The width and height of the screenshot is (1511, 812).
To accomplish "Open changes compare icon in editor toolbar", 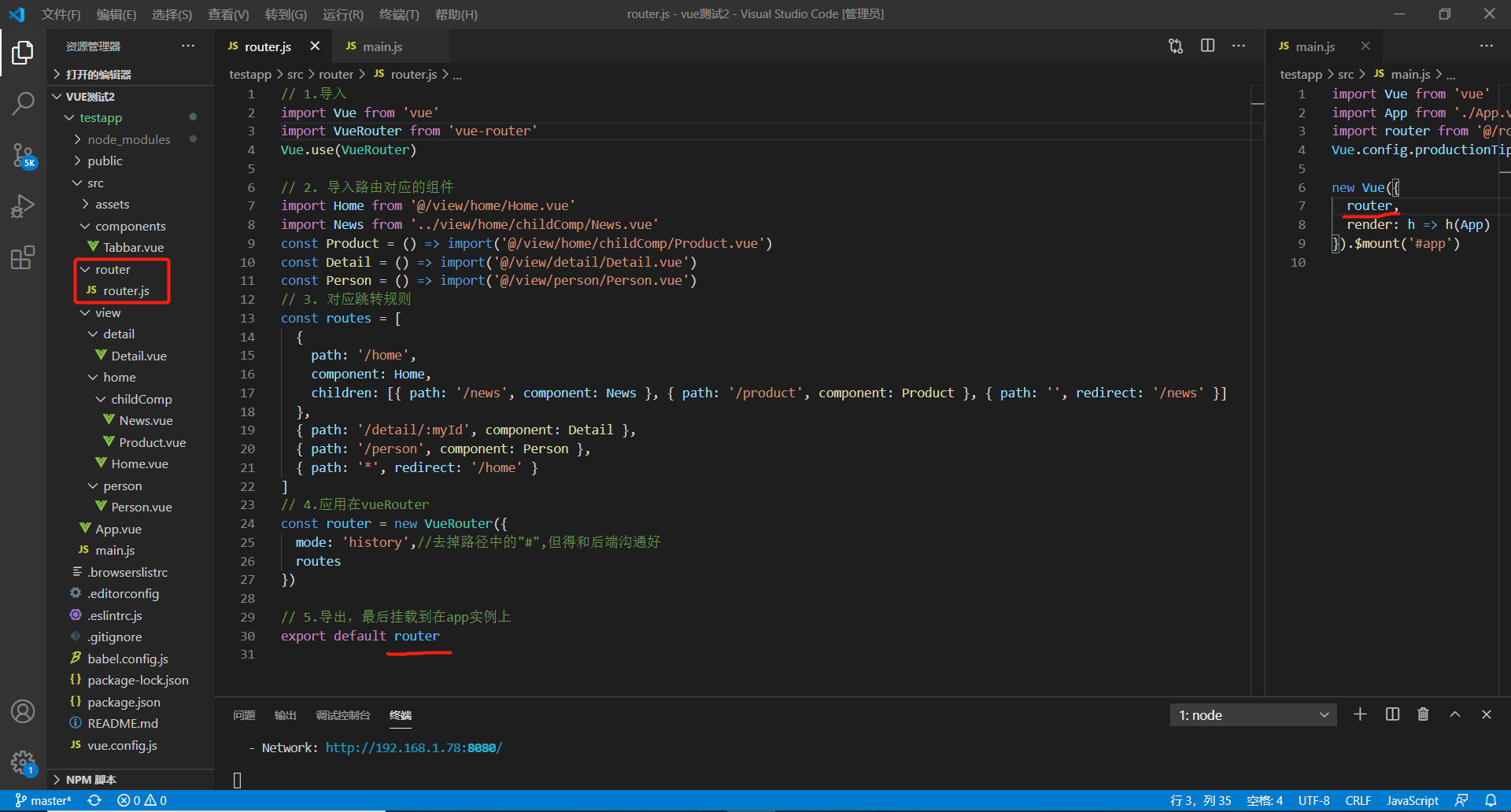I will [1176, 46].
